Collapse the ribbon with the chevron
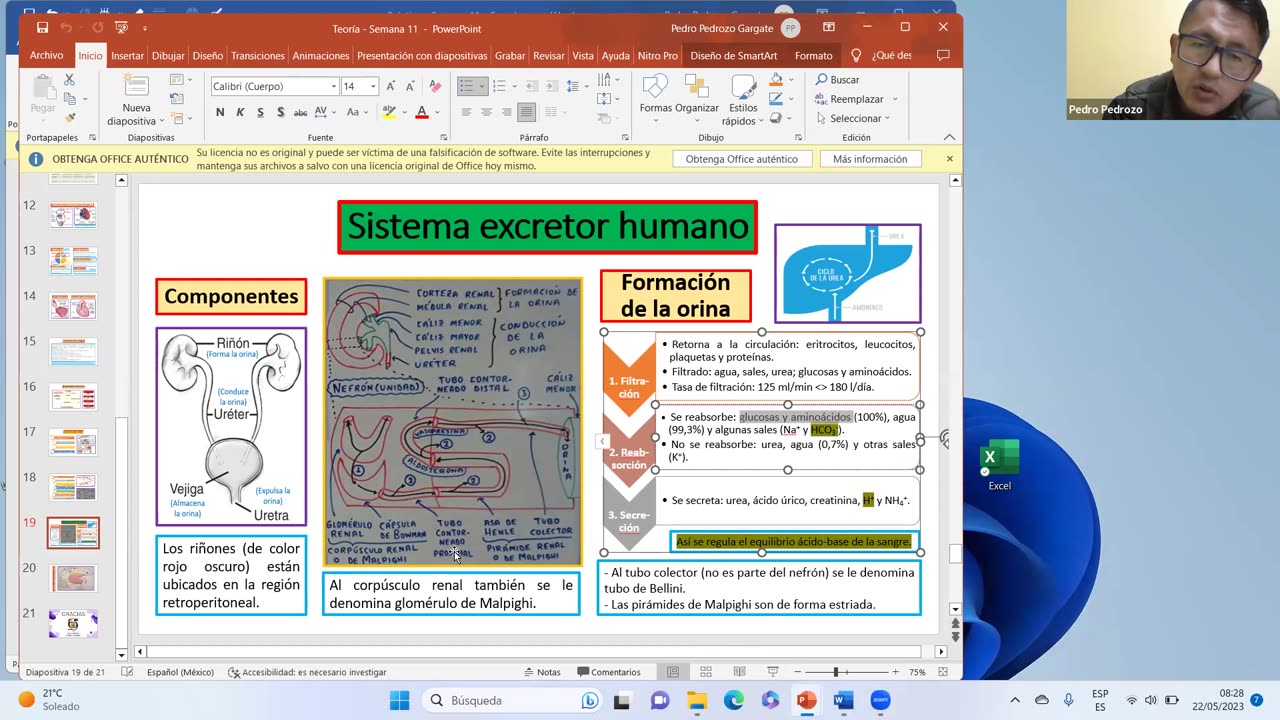The width and height of the screenshot is (1280, 720). point(949,137)
